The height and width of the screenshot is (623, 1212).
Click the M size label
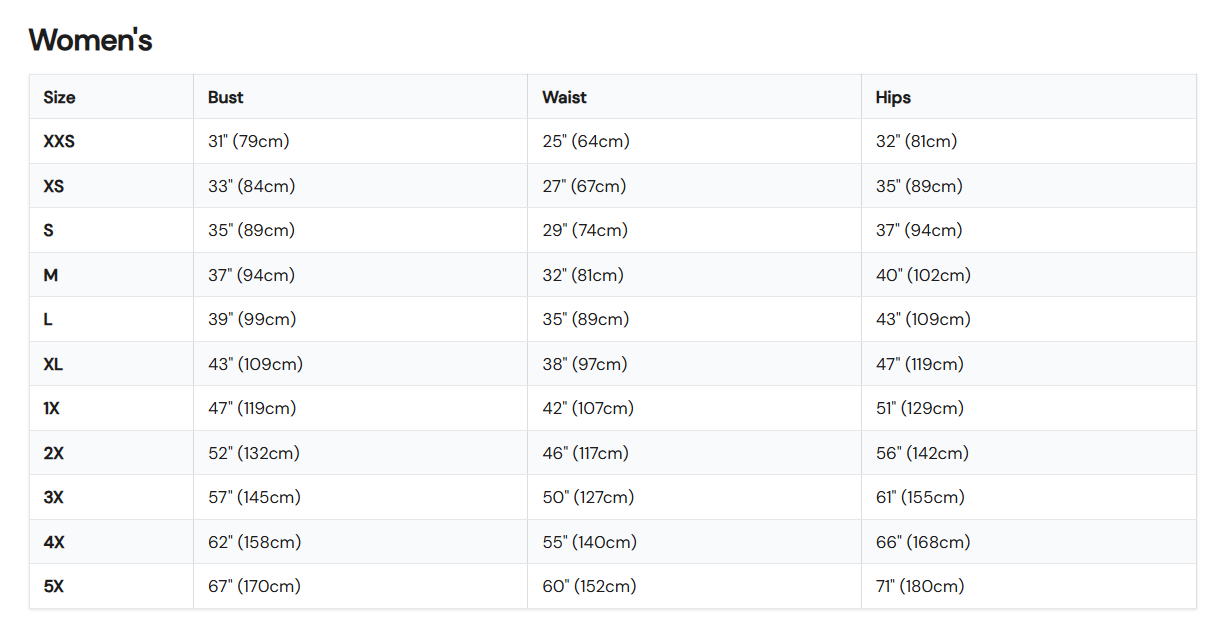coord(51,275)
